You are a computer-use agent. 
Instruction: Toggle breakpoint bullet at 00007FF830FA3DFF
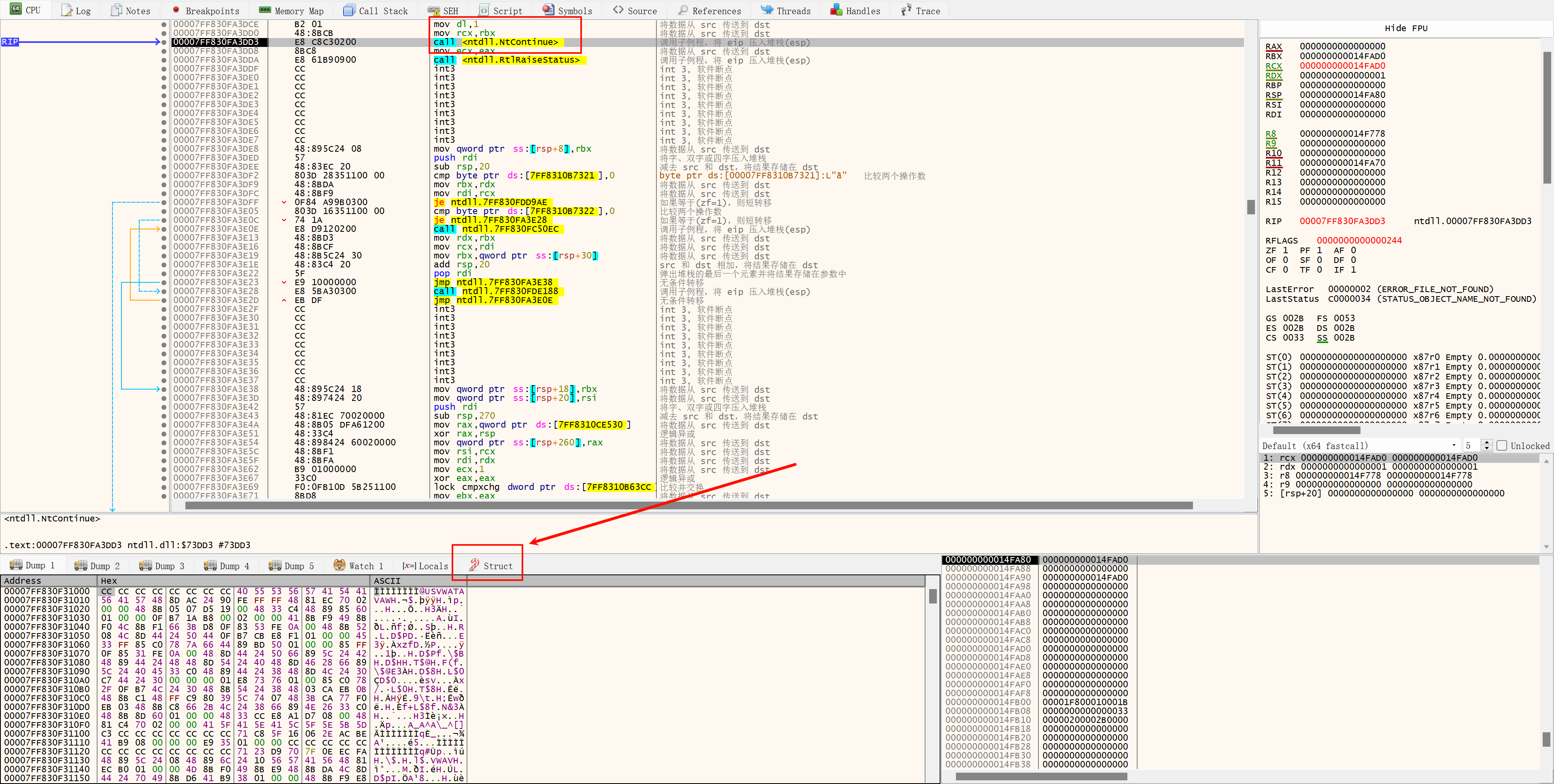pyautogui.click(x=164, y=202)
